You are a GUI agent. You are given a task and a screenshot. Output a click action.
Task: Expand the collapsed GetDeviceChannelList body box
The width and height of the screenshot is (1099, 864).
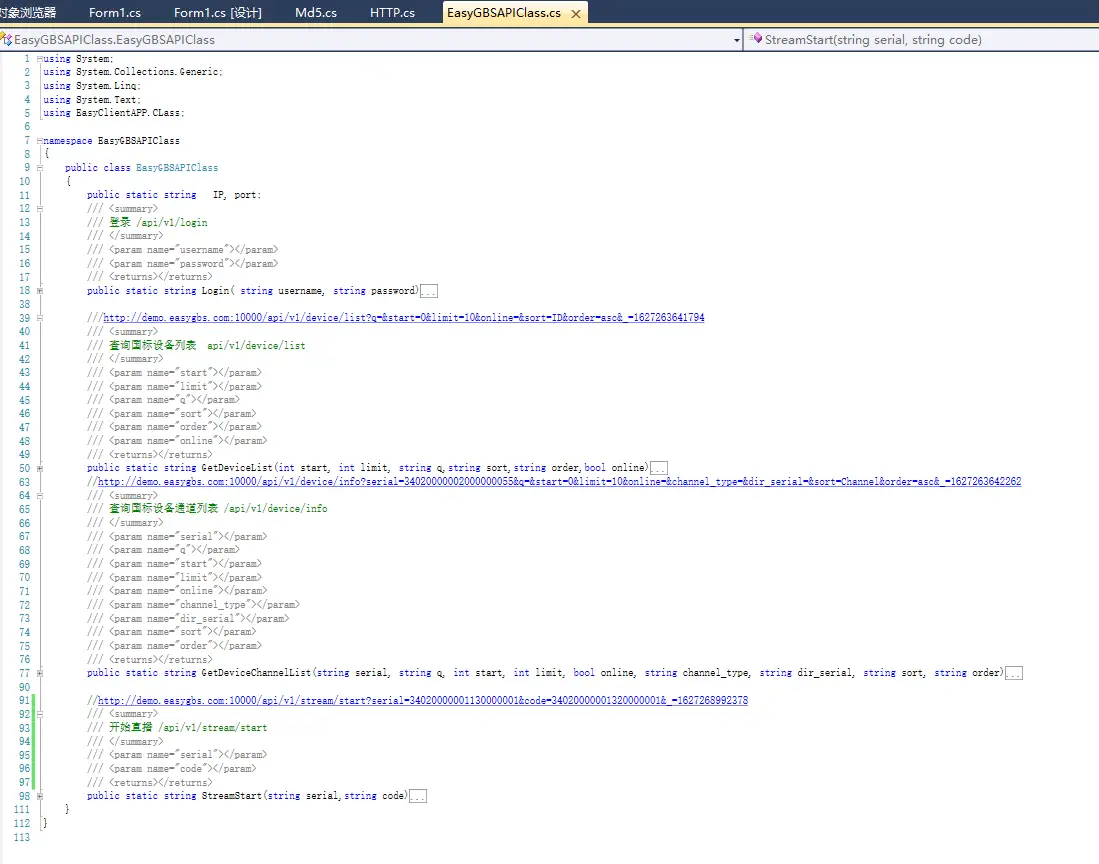[x=1013, y=674]
